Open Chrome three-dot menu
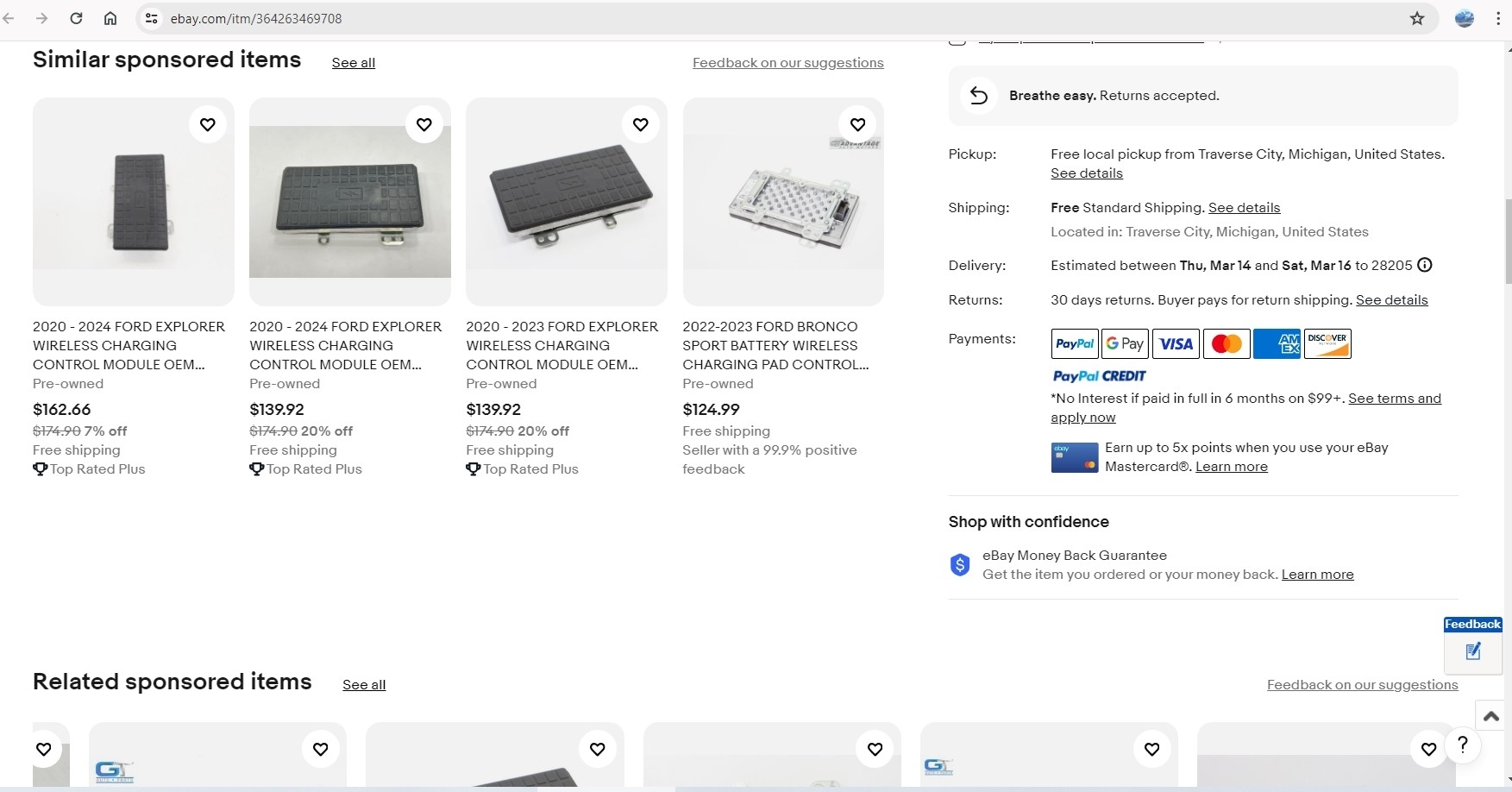Viewport: 1512px width, 792px height. [x=1498, y=18]
